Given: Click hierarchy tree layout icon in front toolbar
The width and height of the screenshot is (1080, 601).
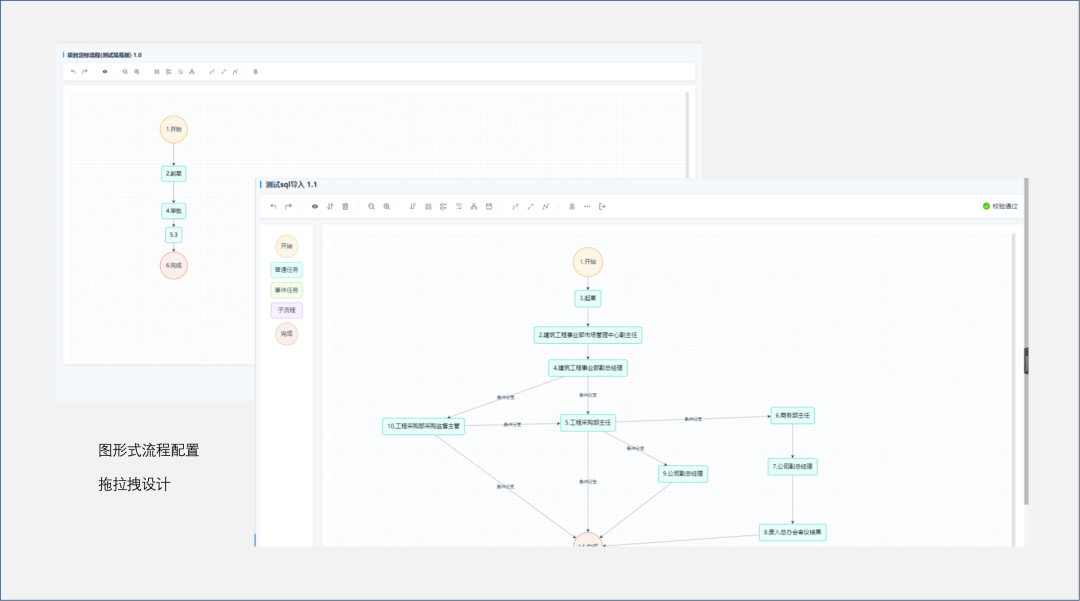Looking at the screenshot, I should [x=474, y=207].
